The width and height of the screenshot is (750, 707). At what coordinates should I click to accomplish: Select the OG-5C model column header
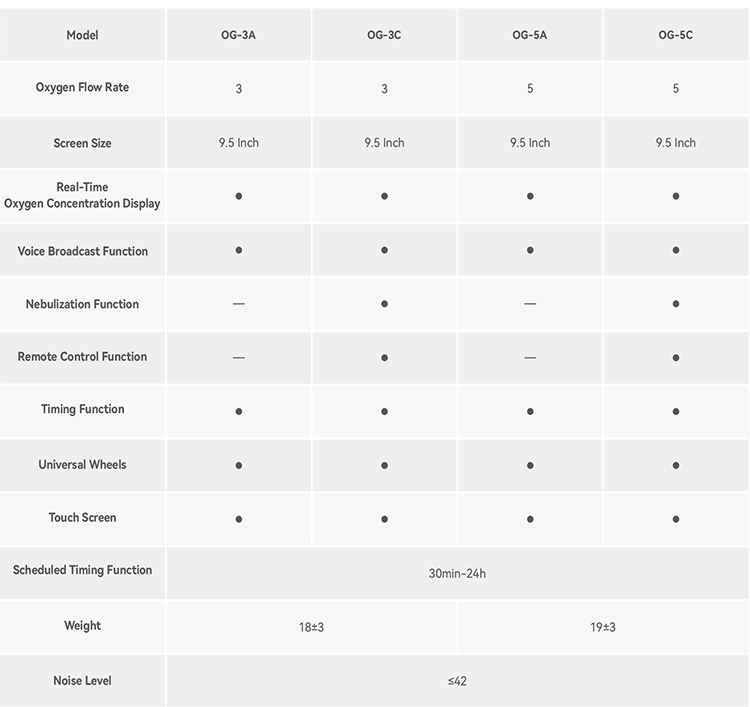(x=676, y=35)
